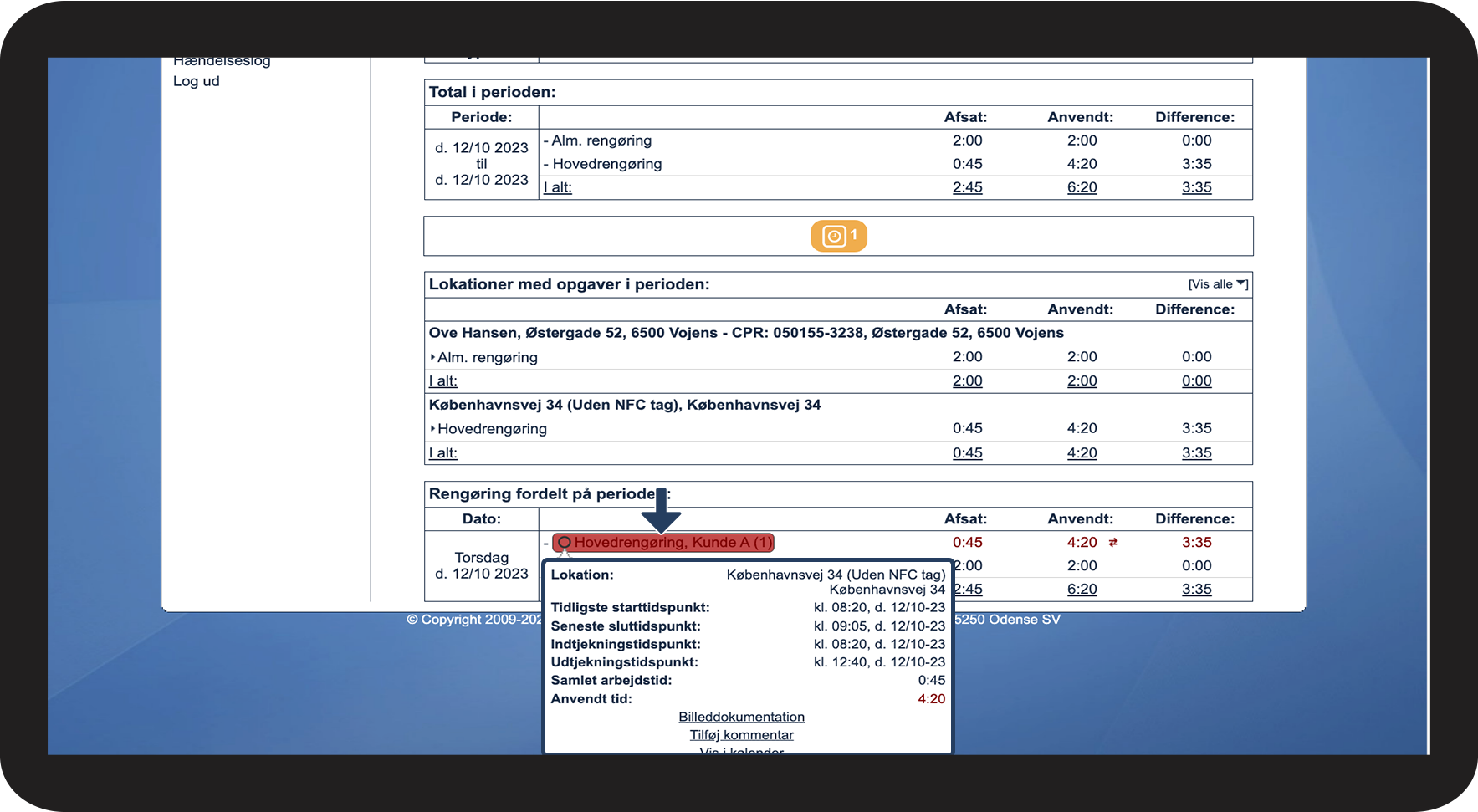Click Tidligste starttidspunkt value kl. 08:20

(879, 608)
